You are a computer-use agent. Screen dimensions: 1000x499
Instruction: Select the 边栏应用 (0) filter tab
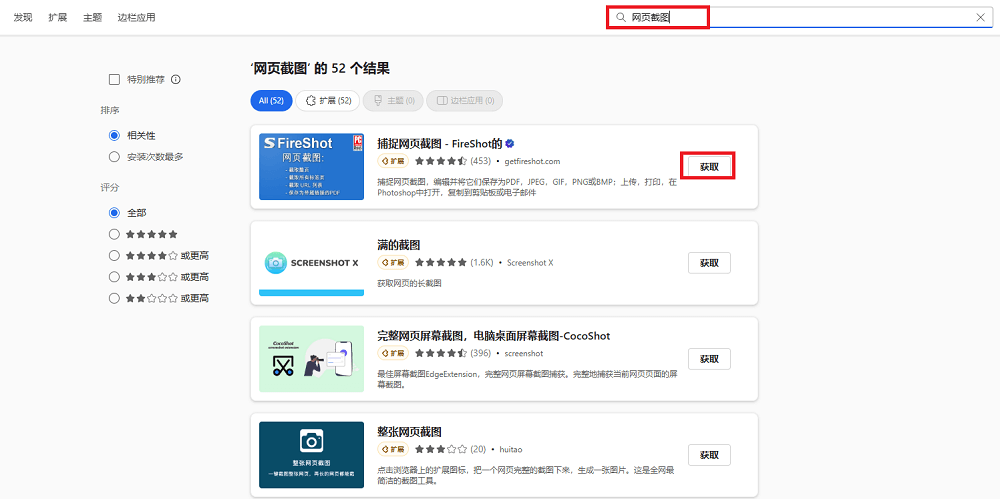(x=464, y=101)
